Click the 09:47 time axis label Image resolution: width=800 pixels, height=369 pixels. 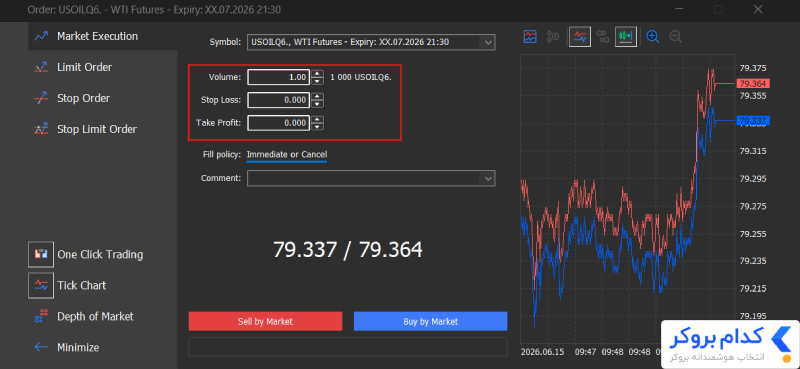[585, 352]
